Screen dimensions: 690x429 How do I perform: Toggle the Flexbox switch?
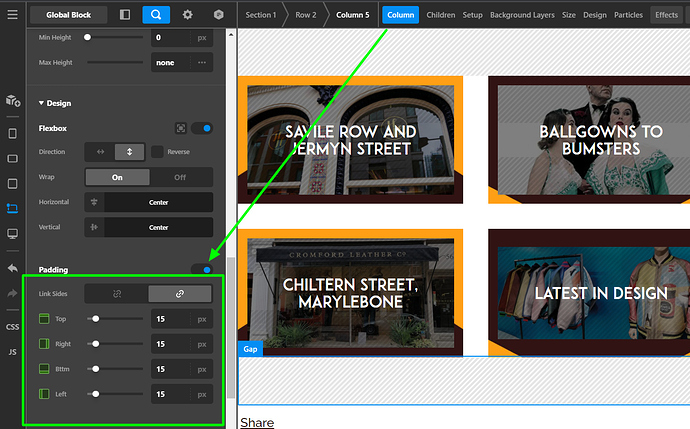[x=202, y=128]
